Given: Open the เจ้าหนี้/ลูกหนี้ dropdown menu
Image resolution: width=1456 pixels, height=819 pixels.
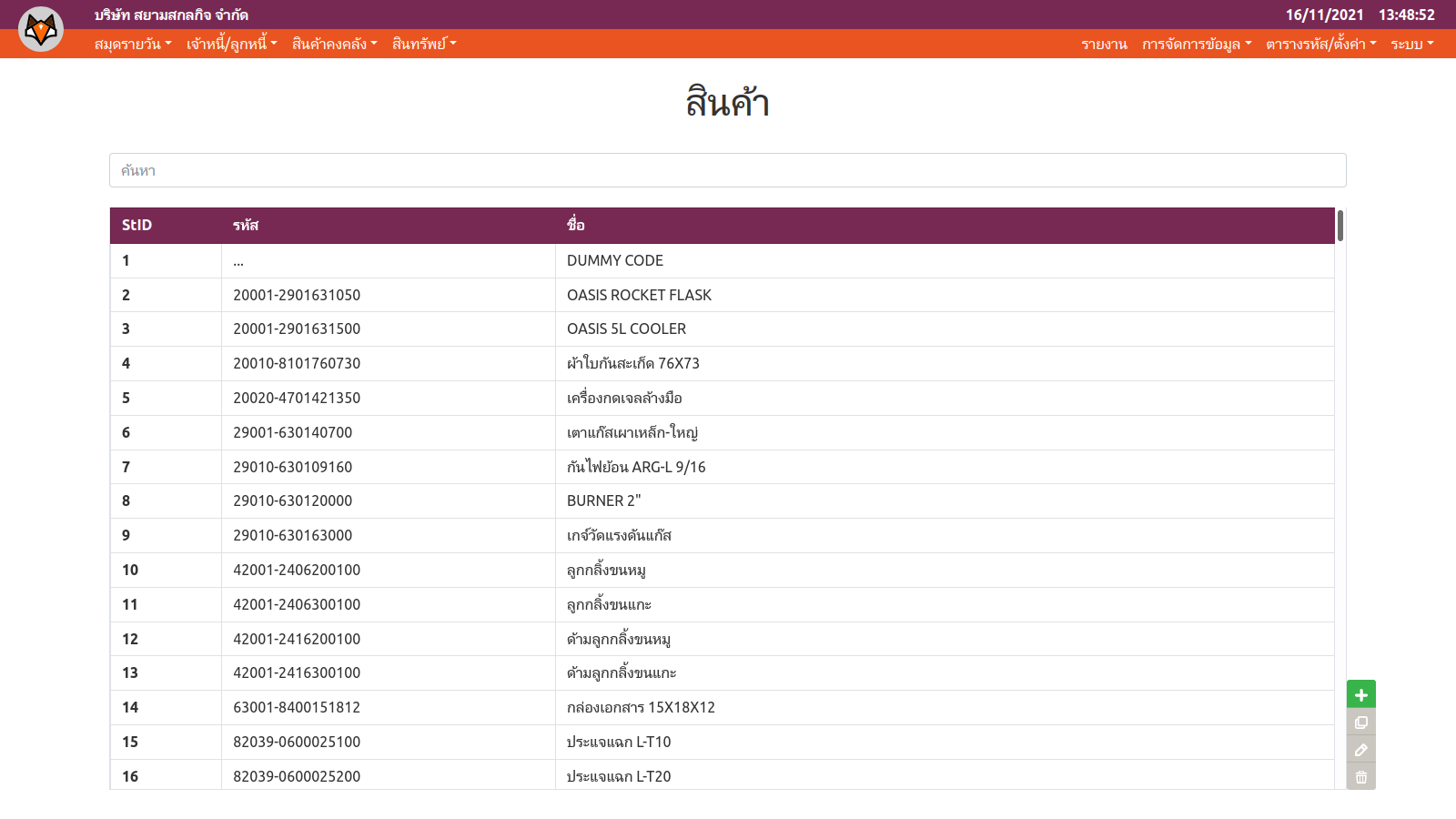Looking at the screenshot, I should [x=232, y=44].
